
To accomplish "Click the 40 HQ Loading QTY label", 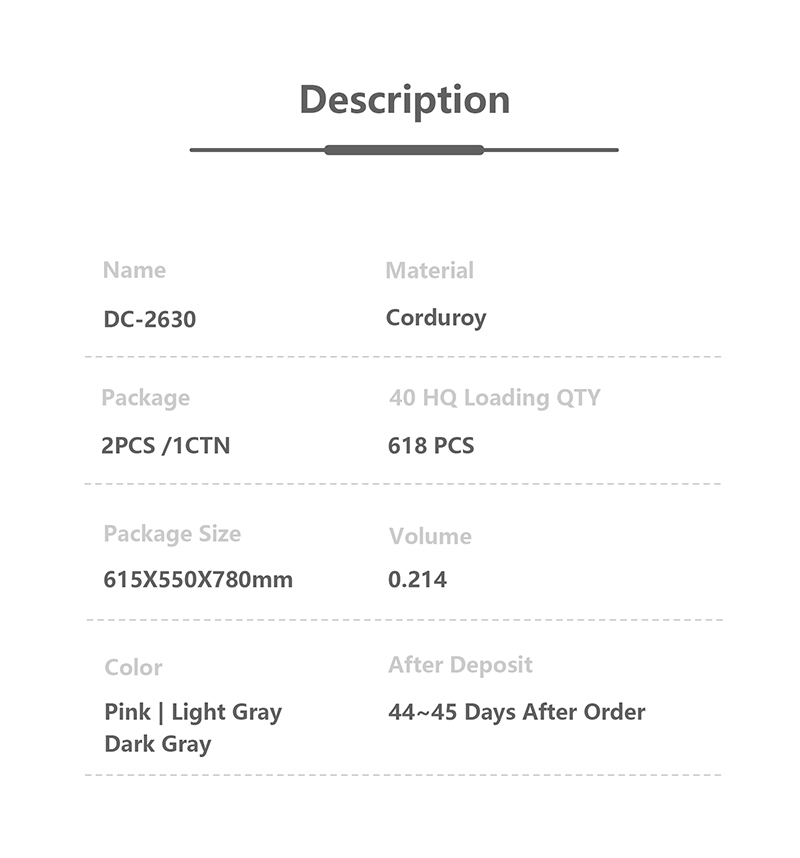I will click(x=495, y=398).
